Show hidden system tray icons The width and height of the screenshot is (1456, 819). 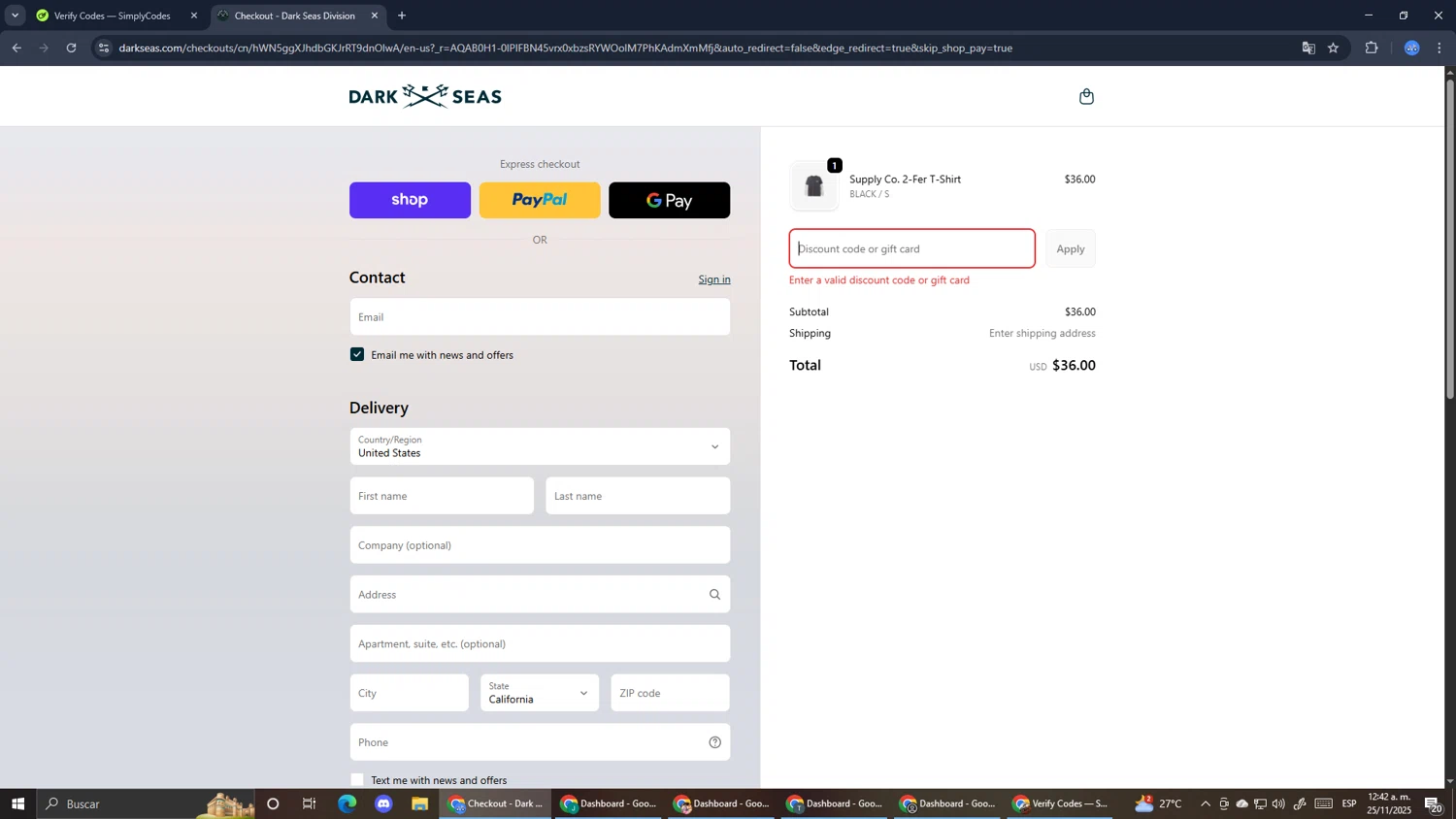[x=1206, y=803]
